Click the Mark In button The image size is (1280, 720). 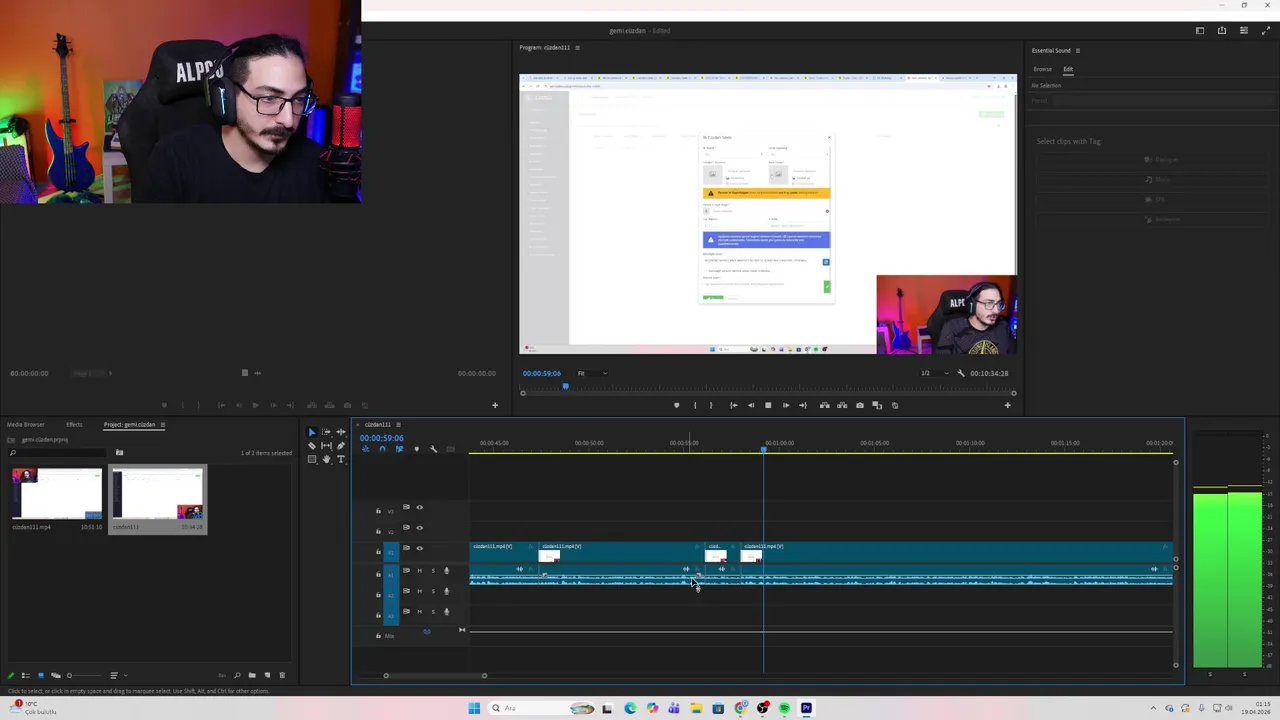coord(695,405)
